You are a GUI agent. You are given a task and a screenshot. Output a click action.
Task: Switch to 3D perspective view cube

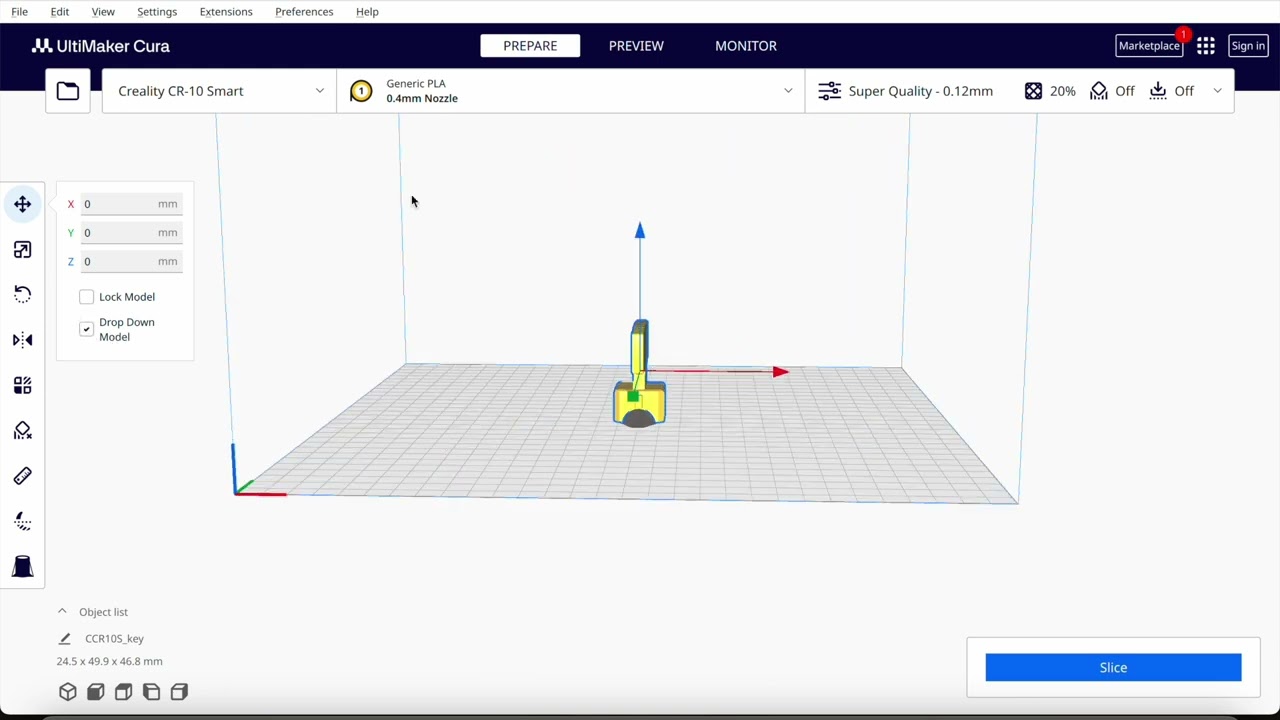(x=68, y=692)
